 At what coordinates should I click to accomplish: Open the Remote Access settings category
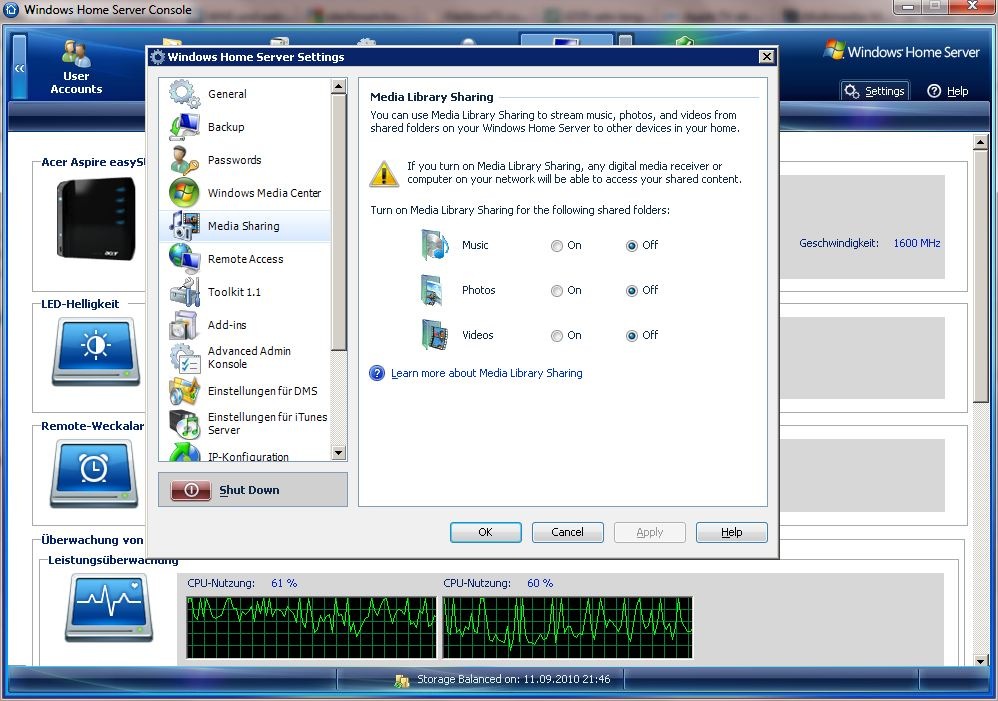point(245,259)
